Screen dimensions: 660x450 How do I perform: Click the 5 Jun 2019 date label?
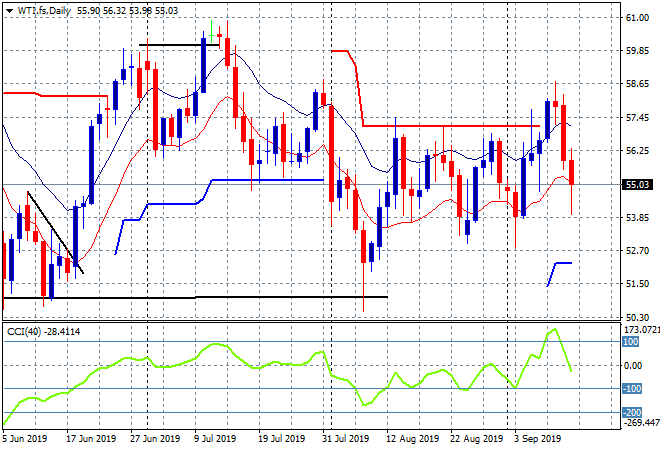[24, 439]
